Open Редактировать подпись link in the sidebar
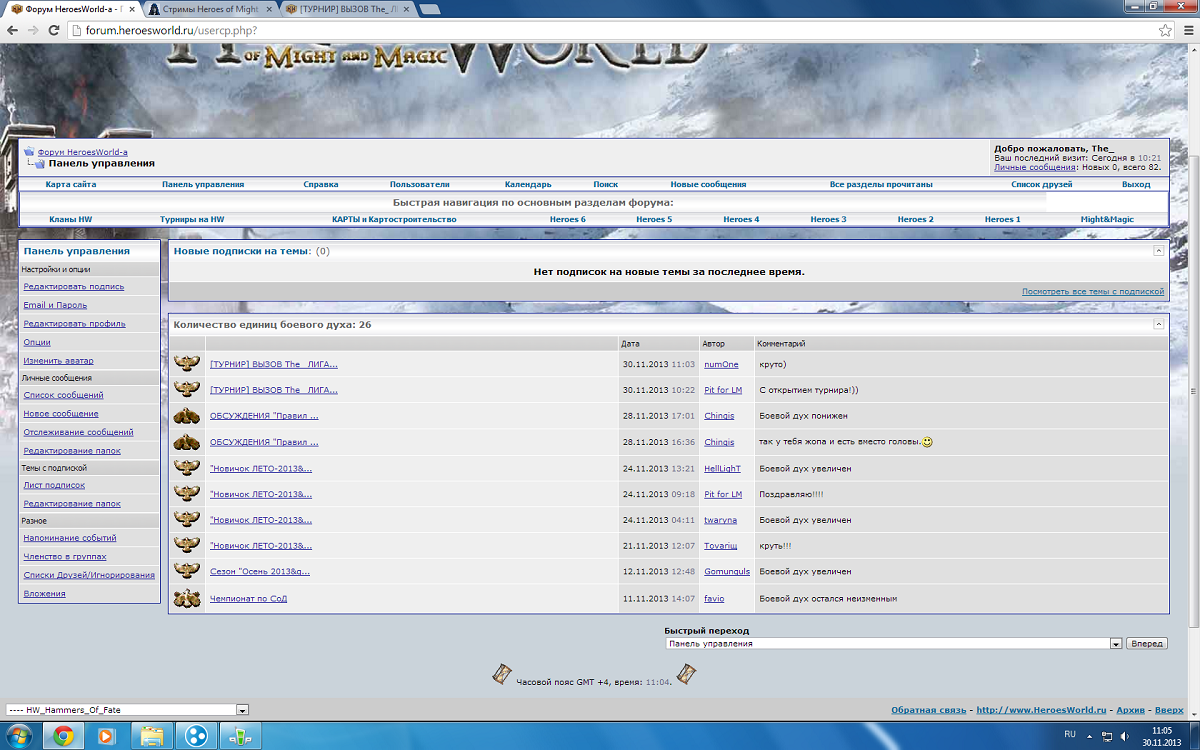Viewport: 1200px width, 750px height. coord(74,286)
